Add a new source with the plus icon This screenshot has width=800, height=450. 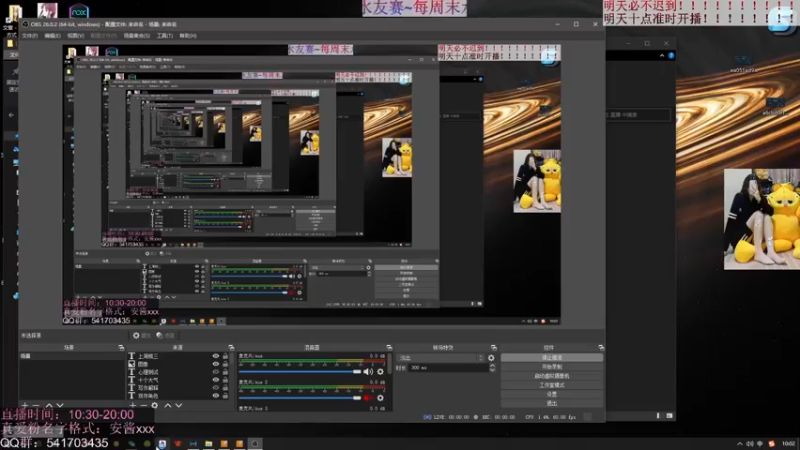point(131,406)
